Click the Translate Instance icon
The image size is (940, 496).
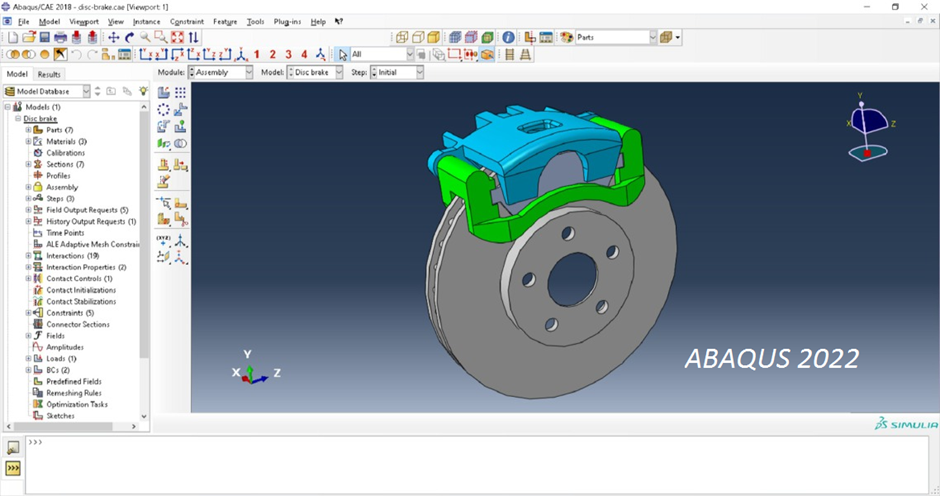[180, 110]
